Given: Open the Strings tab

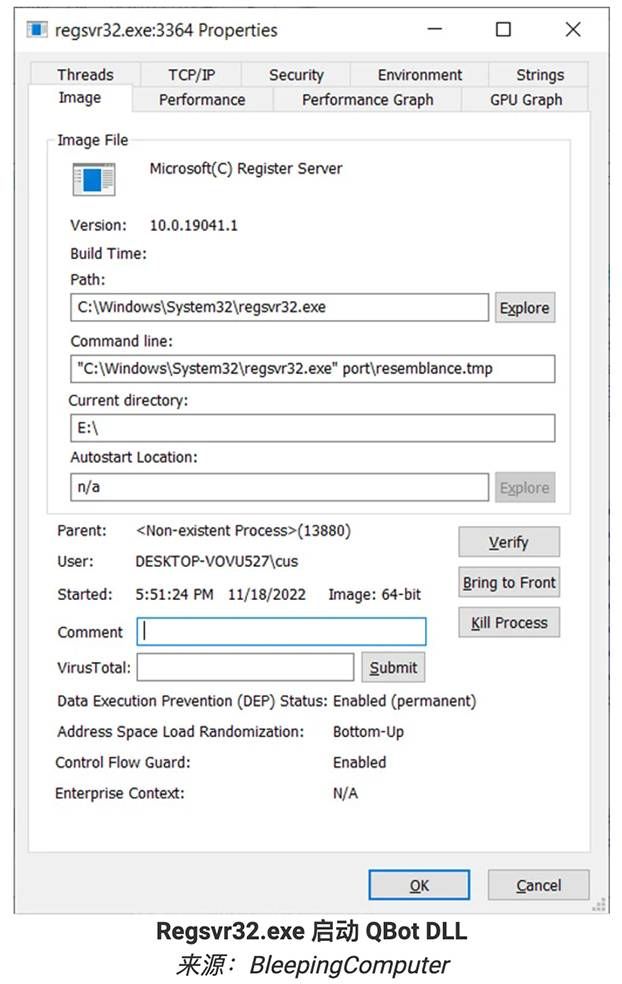Looking at the screenshot, I should (539, 75).
